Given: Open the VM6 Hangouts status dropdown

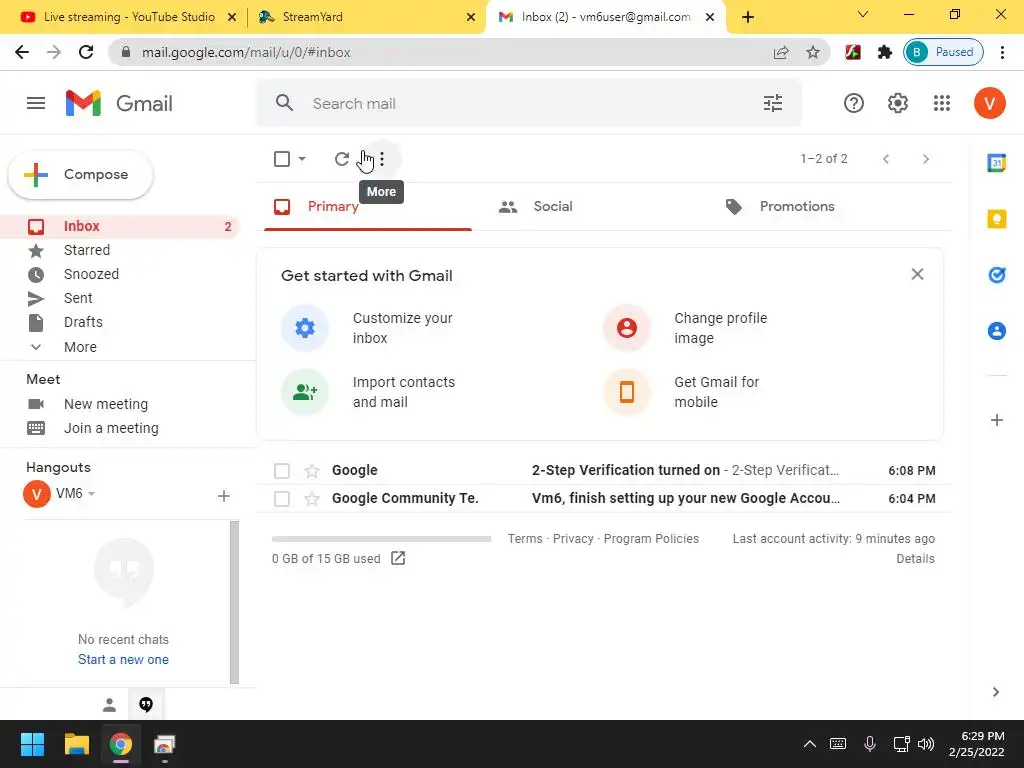Looking at the screenshot, I should click(x=91, y=494).
